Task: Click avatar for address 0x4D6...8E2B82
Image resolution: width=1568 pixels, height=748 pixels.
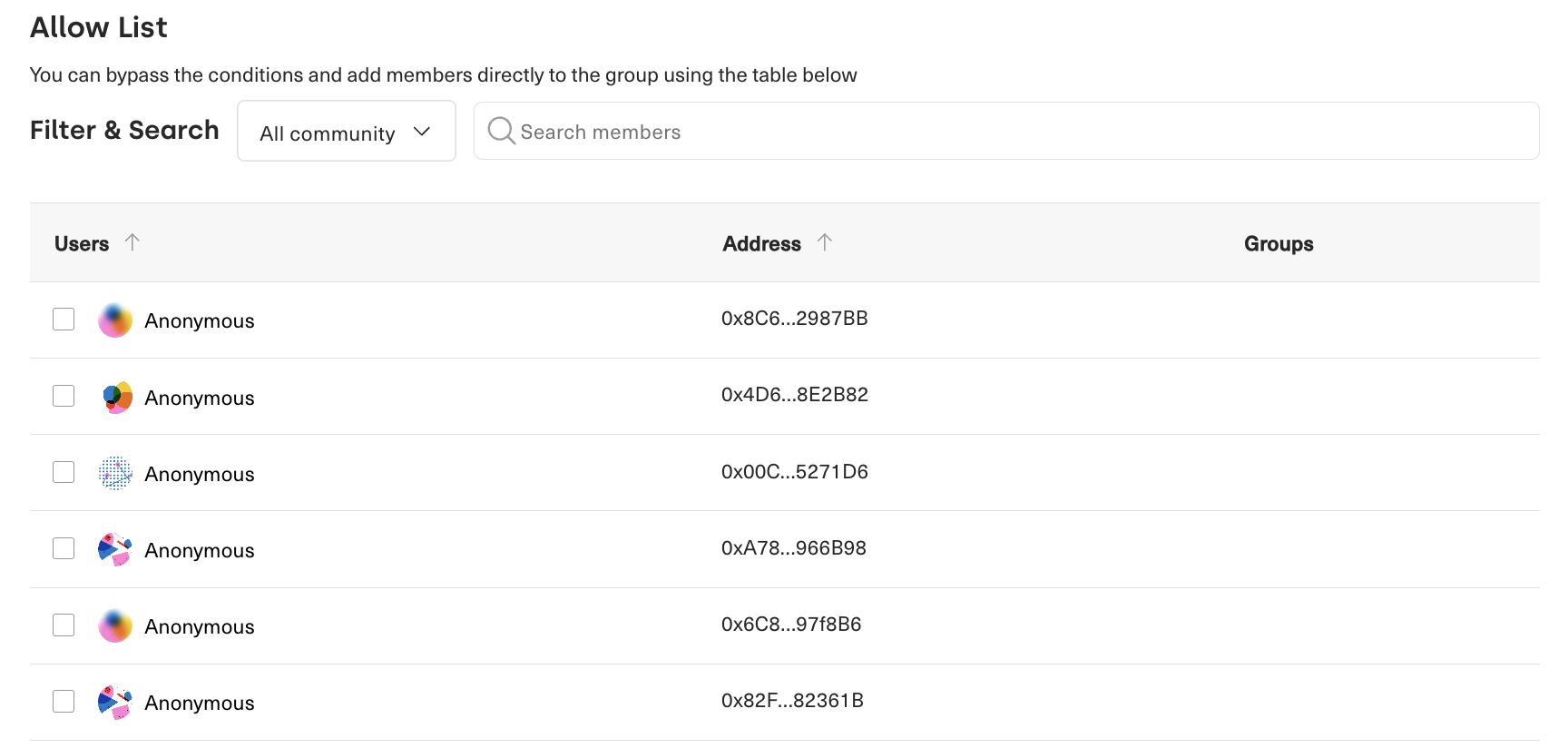Action: (115, 397)
